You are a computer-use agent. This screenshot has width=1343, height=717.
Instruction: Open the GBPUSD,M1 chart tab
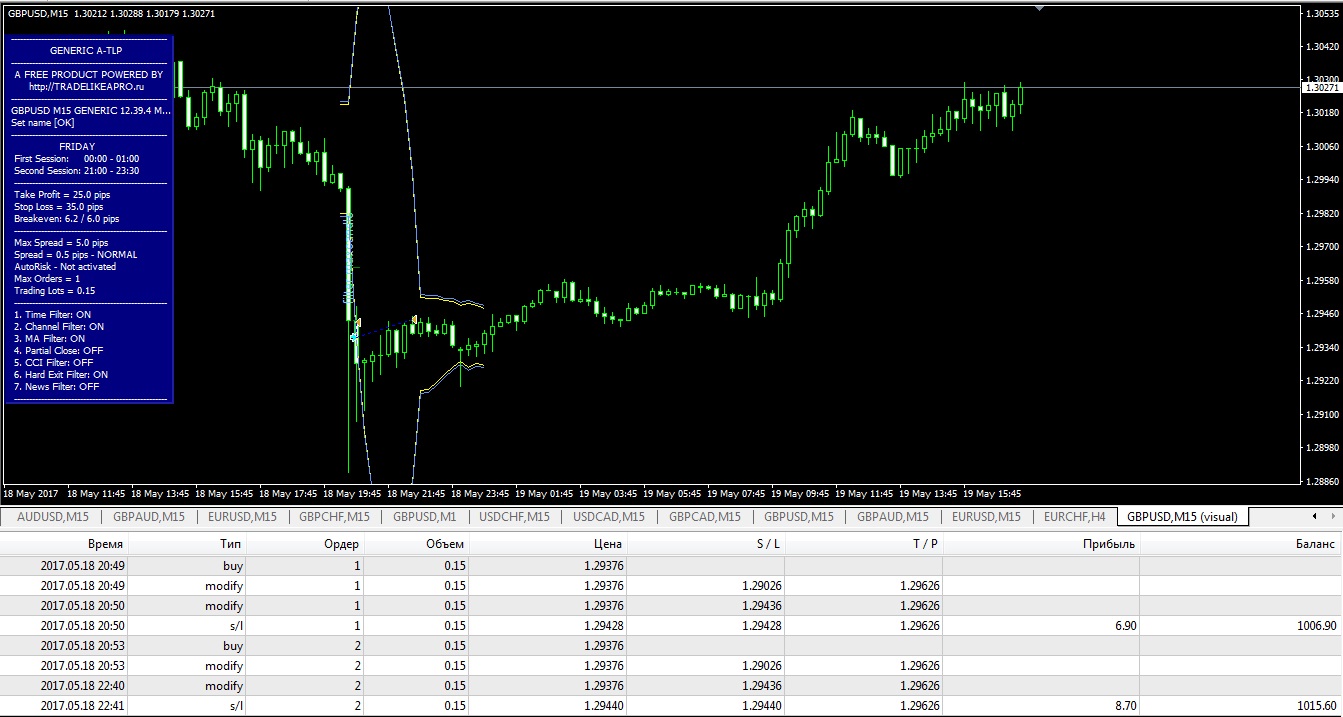tap(425, 517)
